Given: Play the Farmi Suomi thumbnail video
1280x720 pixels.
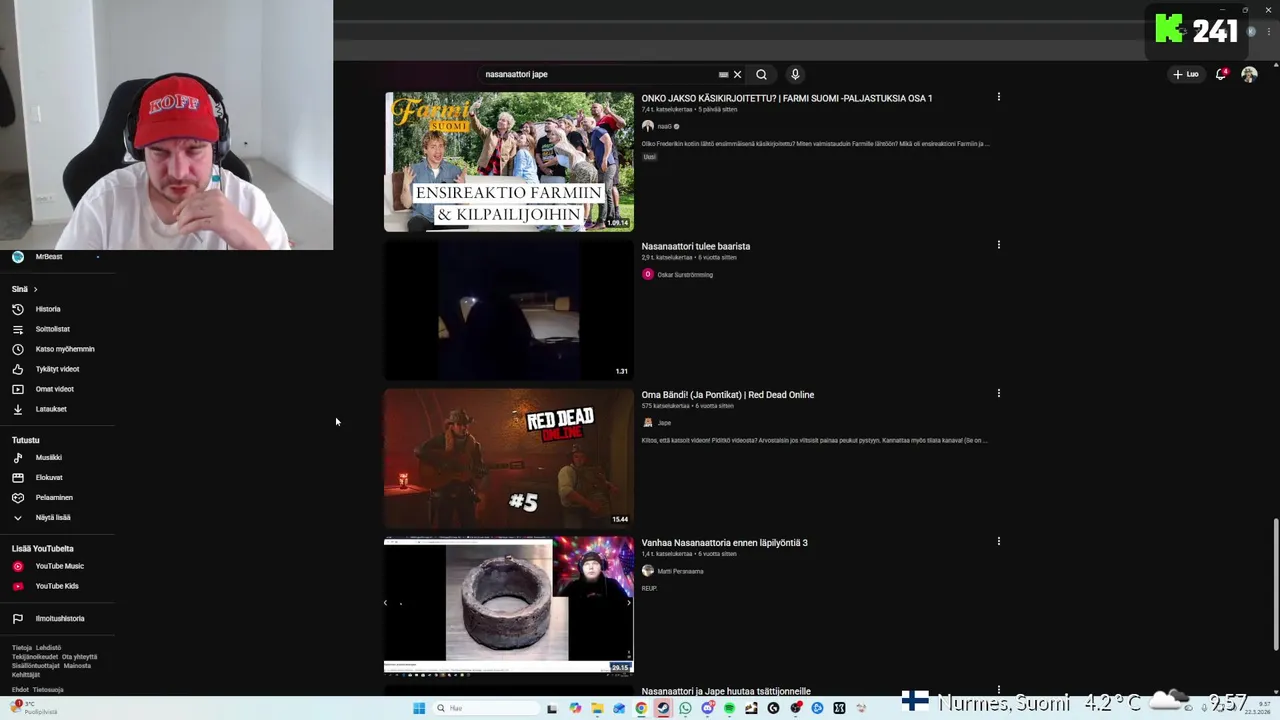Looking at the screenshot, I should tap(509, 162).
